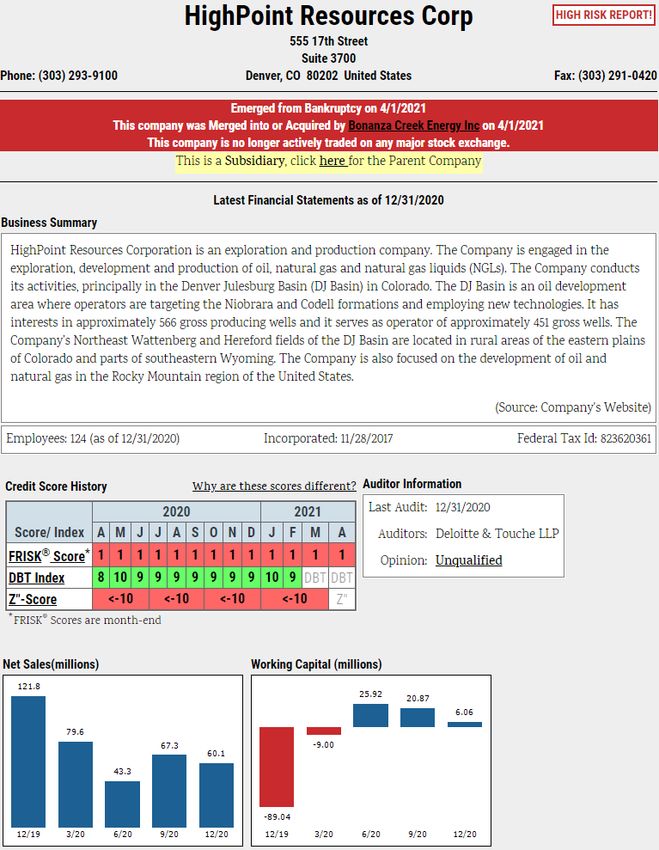Open the FRISK Score link
The image size is (659, 850).
49,556
